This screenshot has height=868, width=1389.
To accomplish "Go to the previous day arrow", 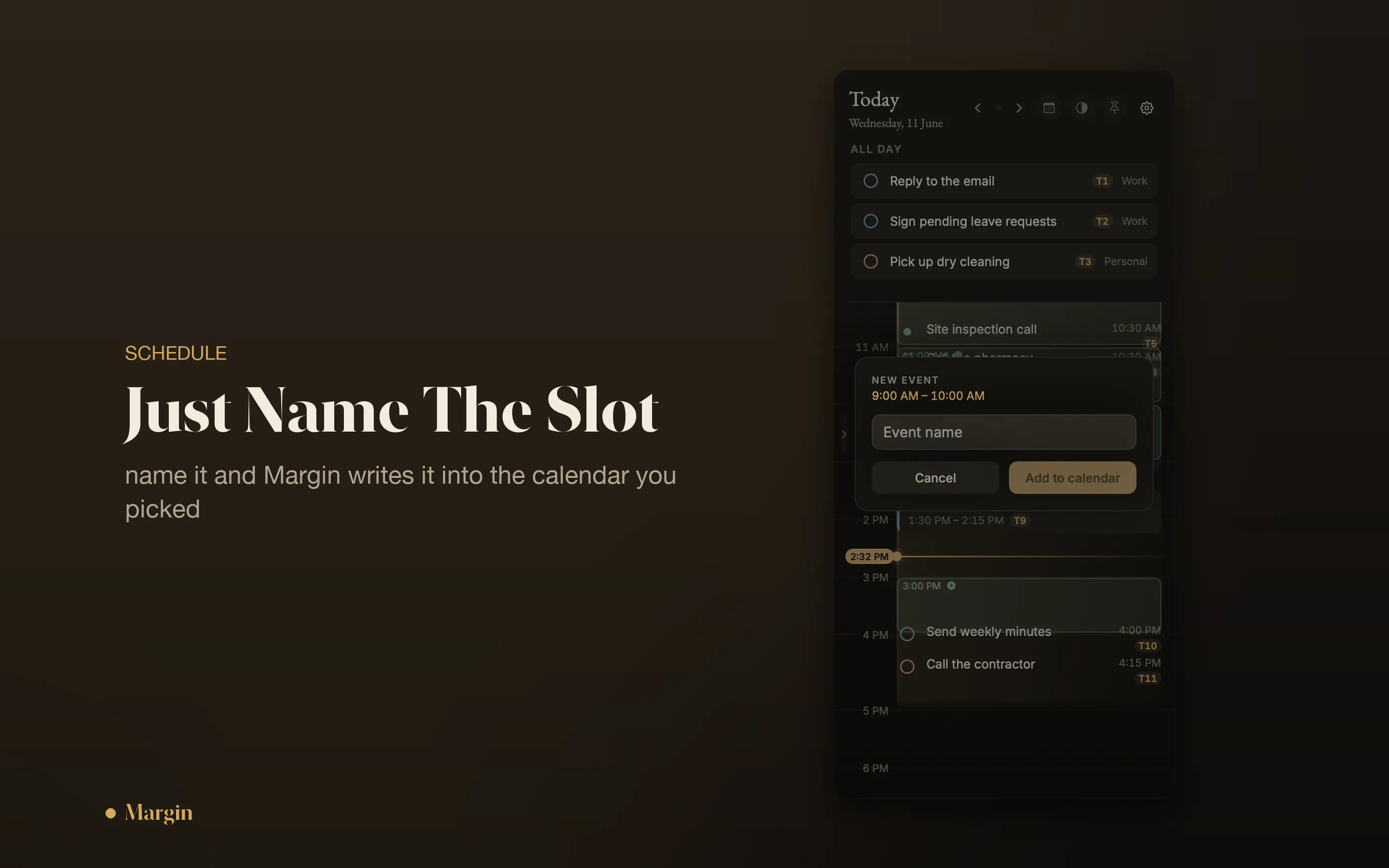I will click(978, 108).
